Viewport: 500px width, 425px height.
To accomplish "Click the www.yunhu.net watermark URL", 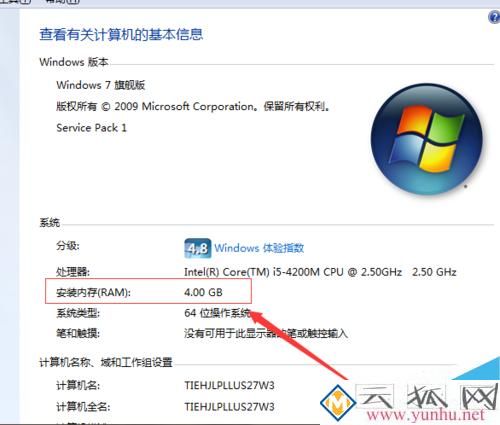I will coord(426,415).
